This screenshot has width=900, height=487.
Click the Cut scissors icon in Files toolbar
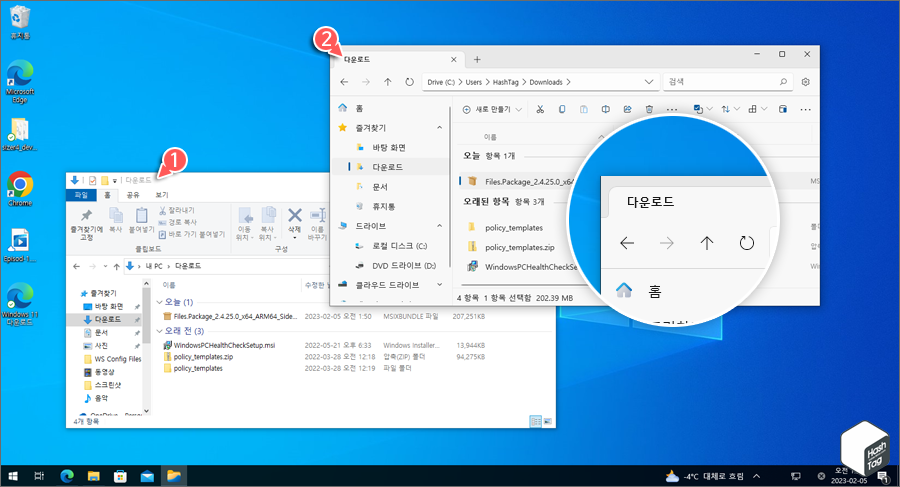(540, 109)
